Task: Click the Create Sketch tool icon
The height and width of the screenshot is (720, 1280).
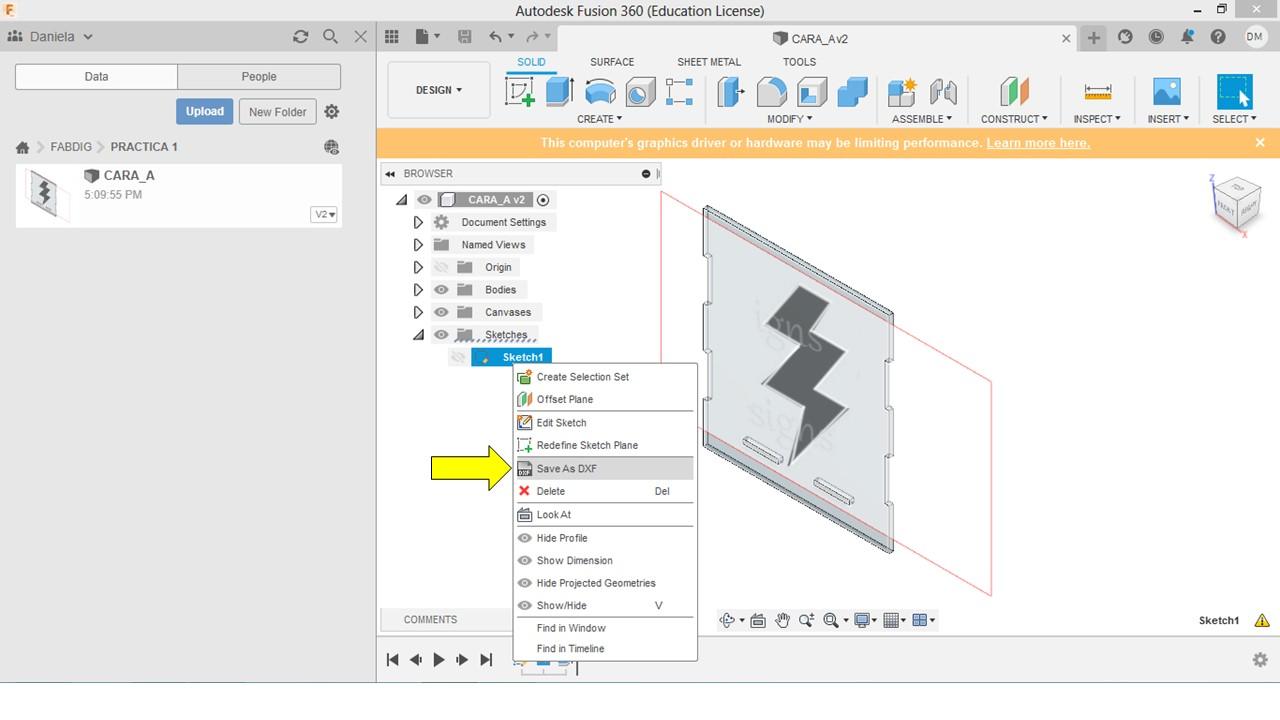Action: coord(520,92)
